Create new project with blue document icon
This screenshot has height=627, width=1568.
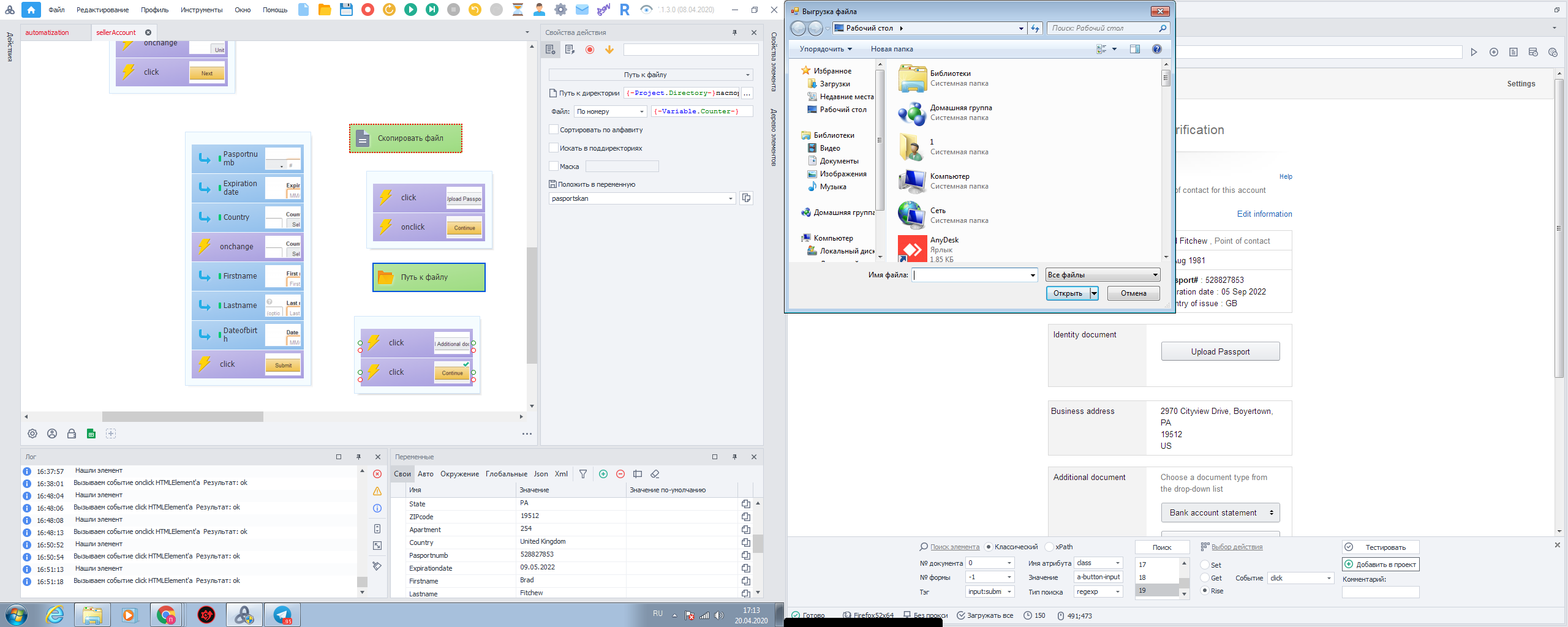tap(303, 10)
